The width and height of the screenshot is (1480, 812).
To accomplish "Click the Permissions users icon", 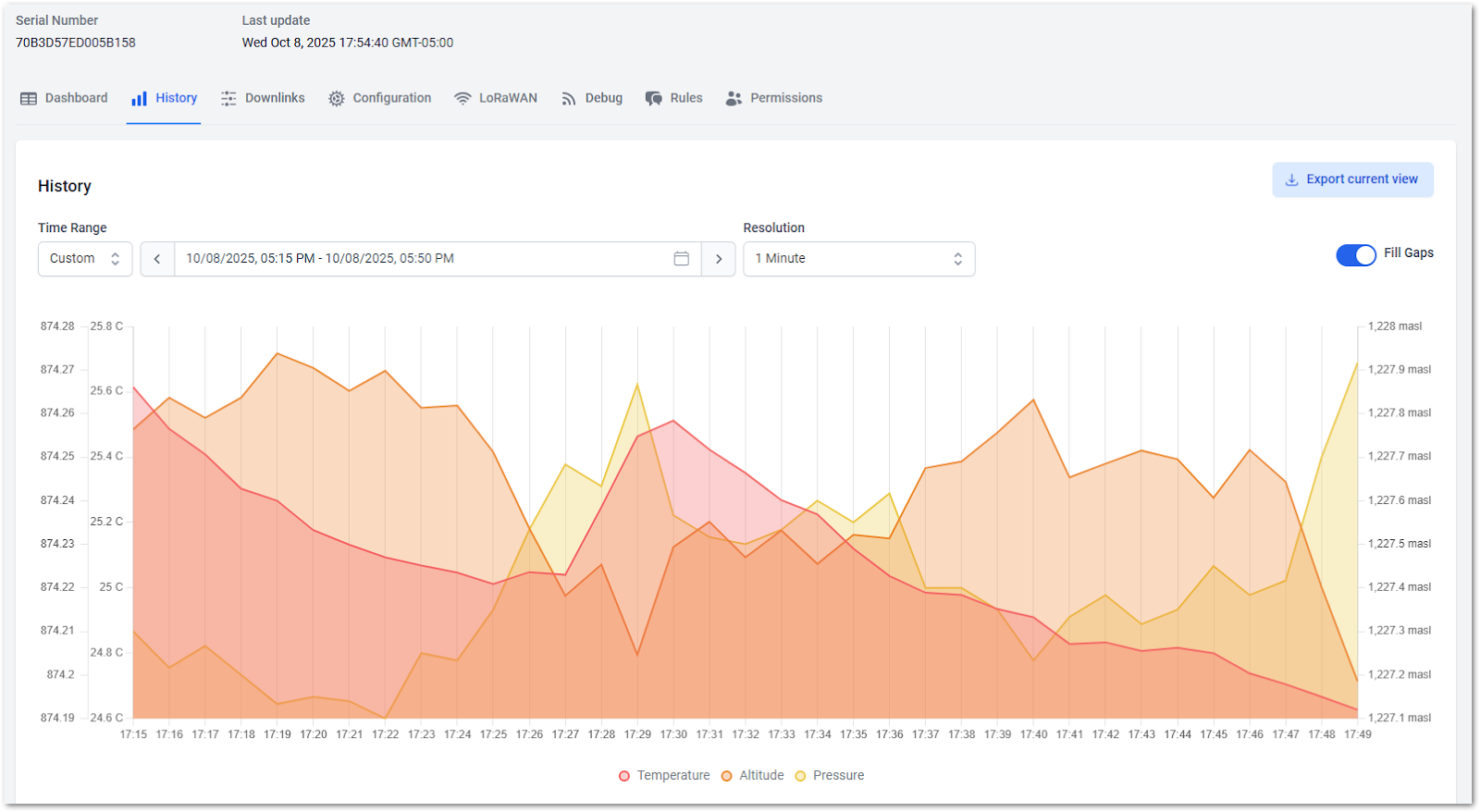I will (734, 99).
